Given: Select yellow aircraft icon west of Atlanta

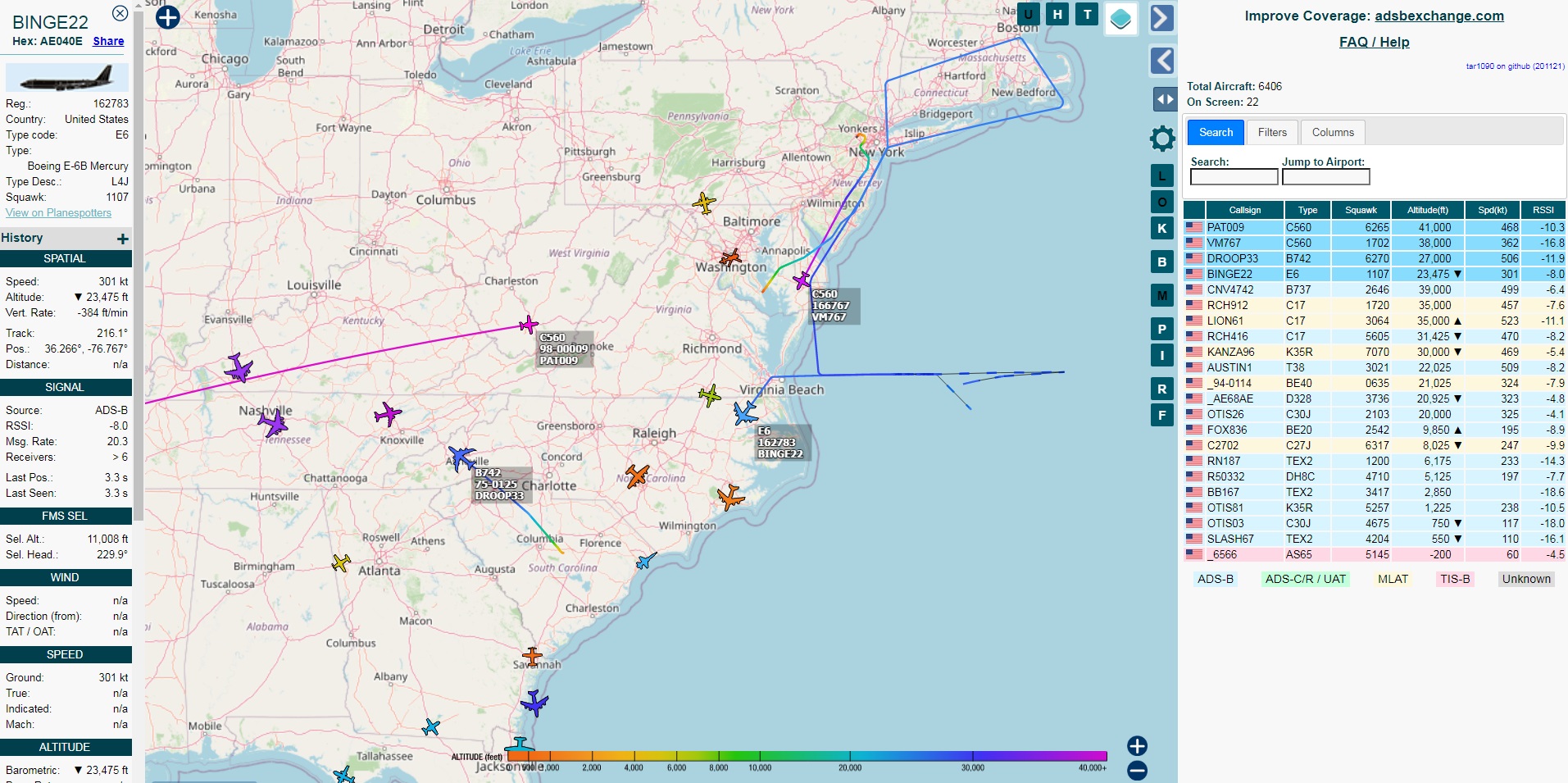Looking at the screenshot, I should point(341,563).
